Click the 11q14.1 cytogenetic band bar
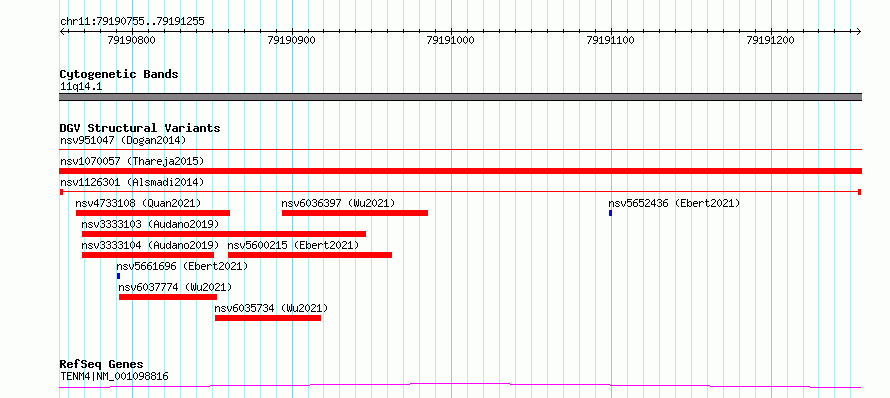890x398 pixels. 461,97
